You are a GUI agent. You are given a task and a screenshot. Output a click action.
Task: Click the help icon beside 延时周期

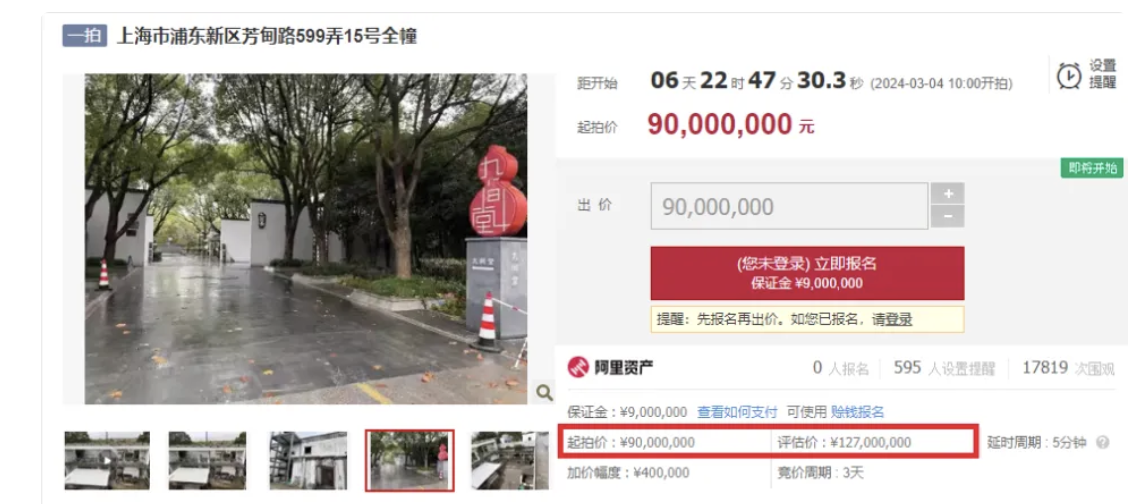(x=1103, y=443)
